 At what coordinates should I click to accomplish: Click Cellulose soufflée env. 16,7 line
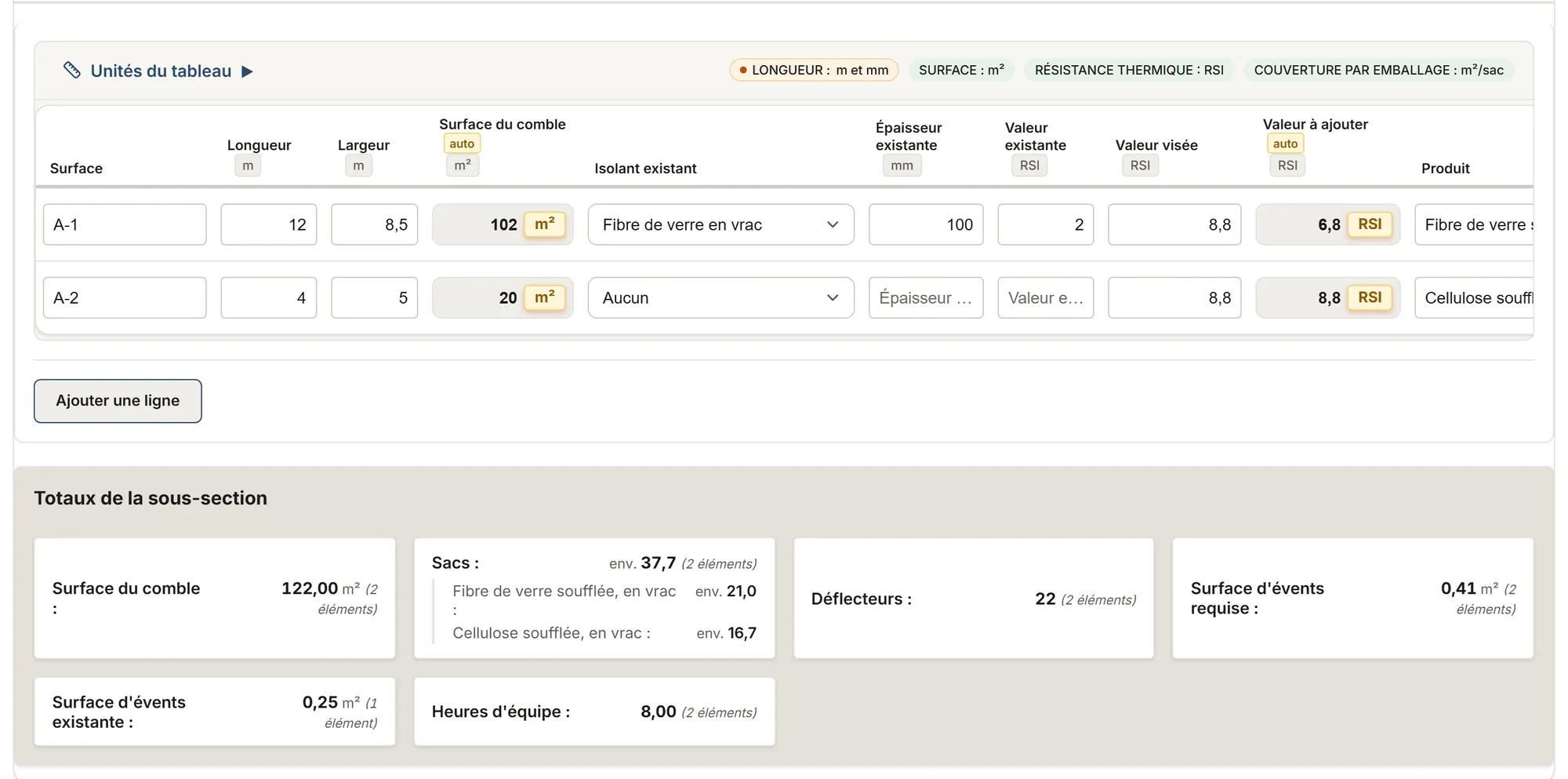[604, 633]
